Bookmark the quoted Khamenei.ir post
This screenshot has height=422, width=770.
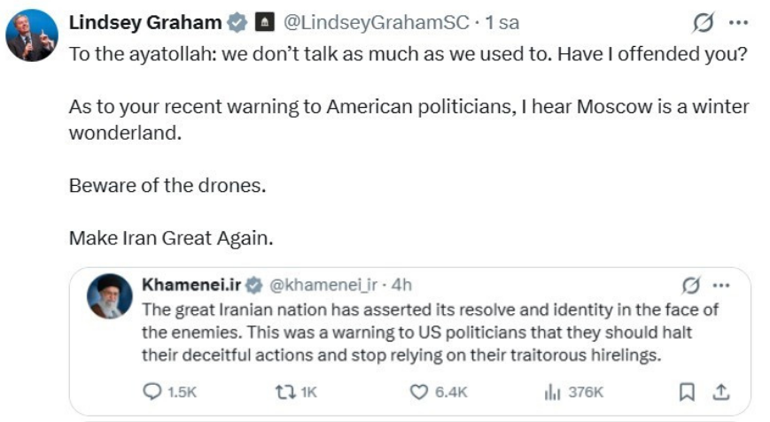pos(686,392)
